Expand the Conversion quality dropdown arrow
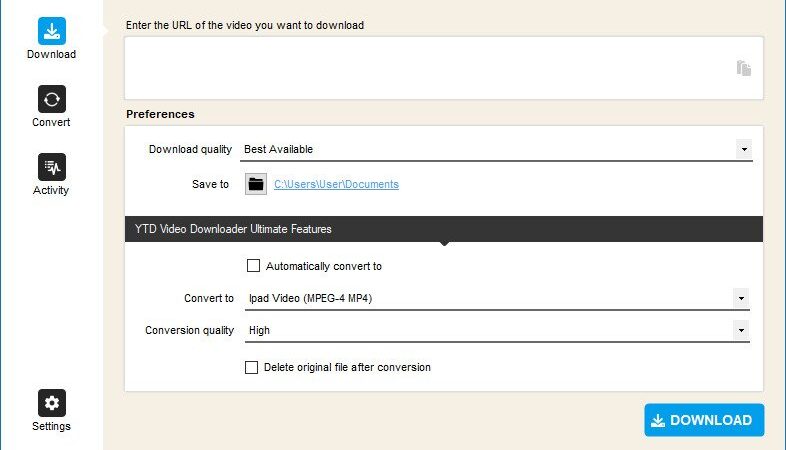786x450 pixels. tap(741, 331)
